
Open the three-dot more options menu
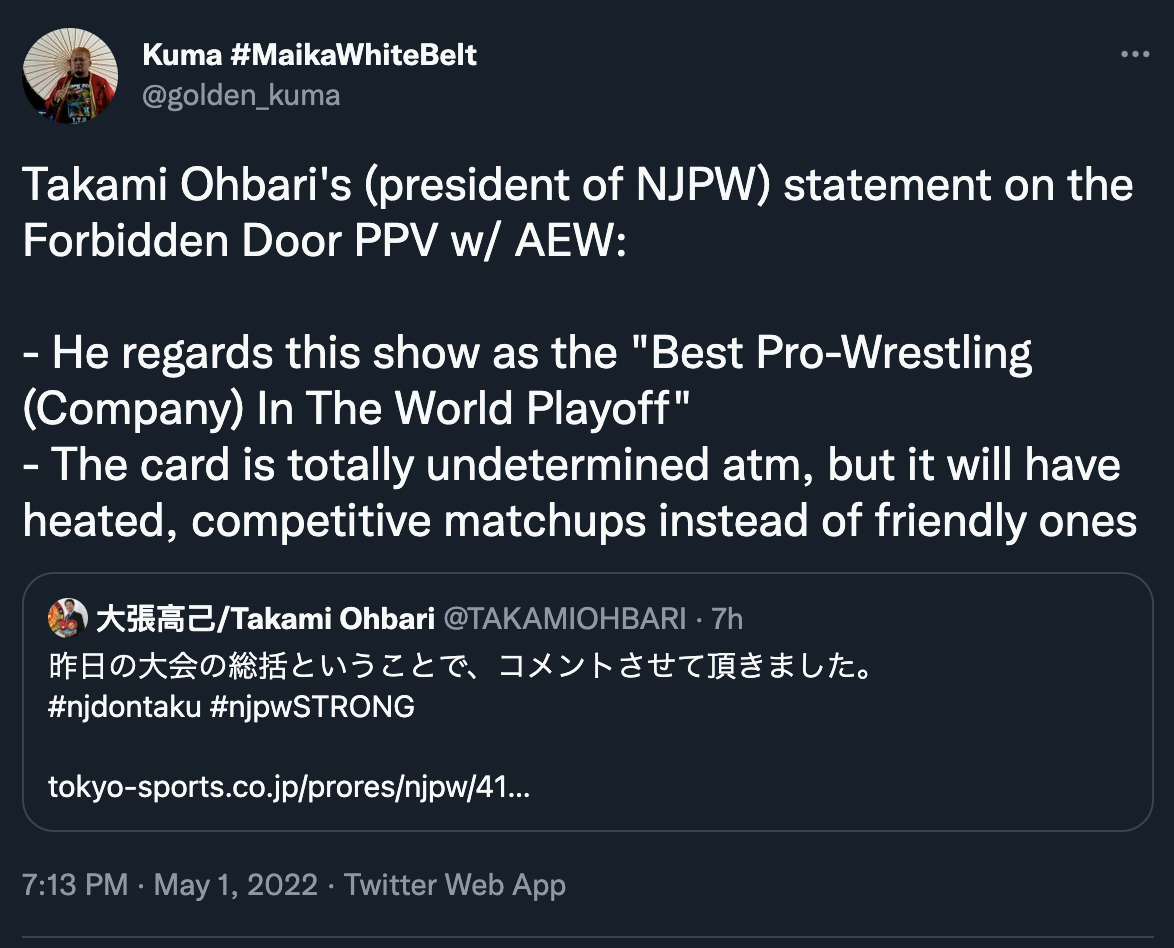point(1134,56)
